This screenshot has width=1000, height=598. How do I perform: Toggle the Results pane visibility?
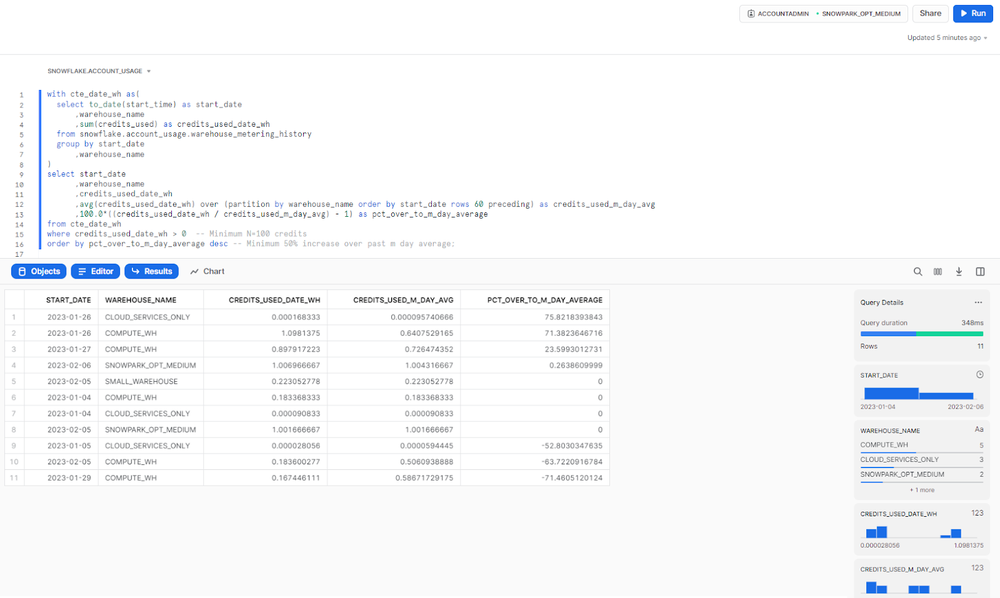coord(152,271)
